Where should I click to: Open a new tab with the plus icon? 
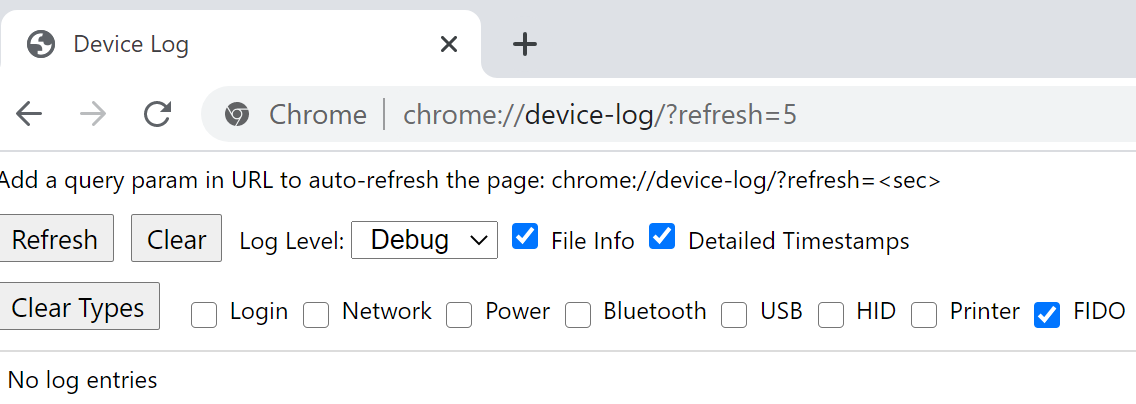coord(525,45)
